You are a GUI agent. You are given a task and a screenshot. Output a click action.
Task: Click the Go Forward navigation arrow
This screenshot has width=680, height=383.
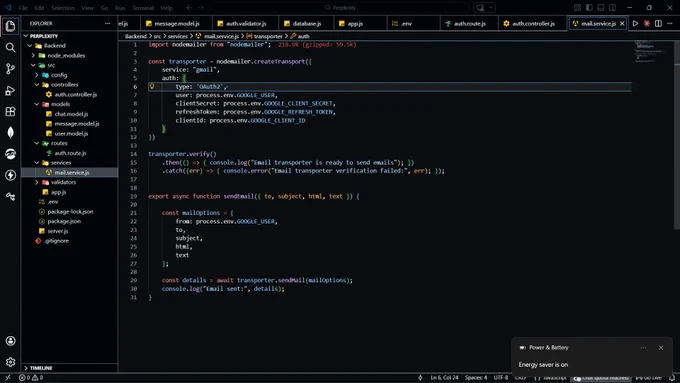tap(201, 7)
